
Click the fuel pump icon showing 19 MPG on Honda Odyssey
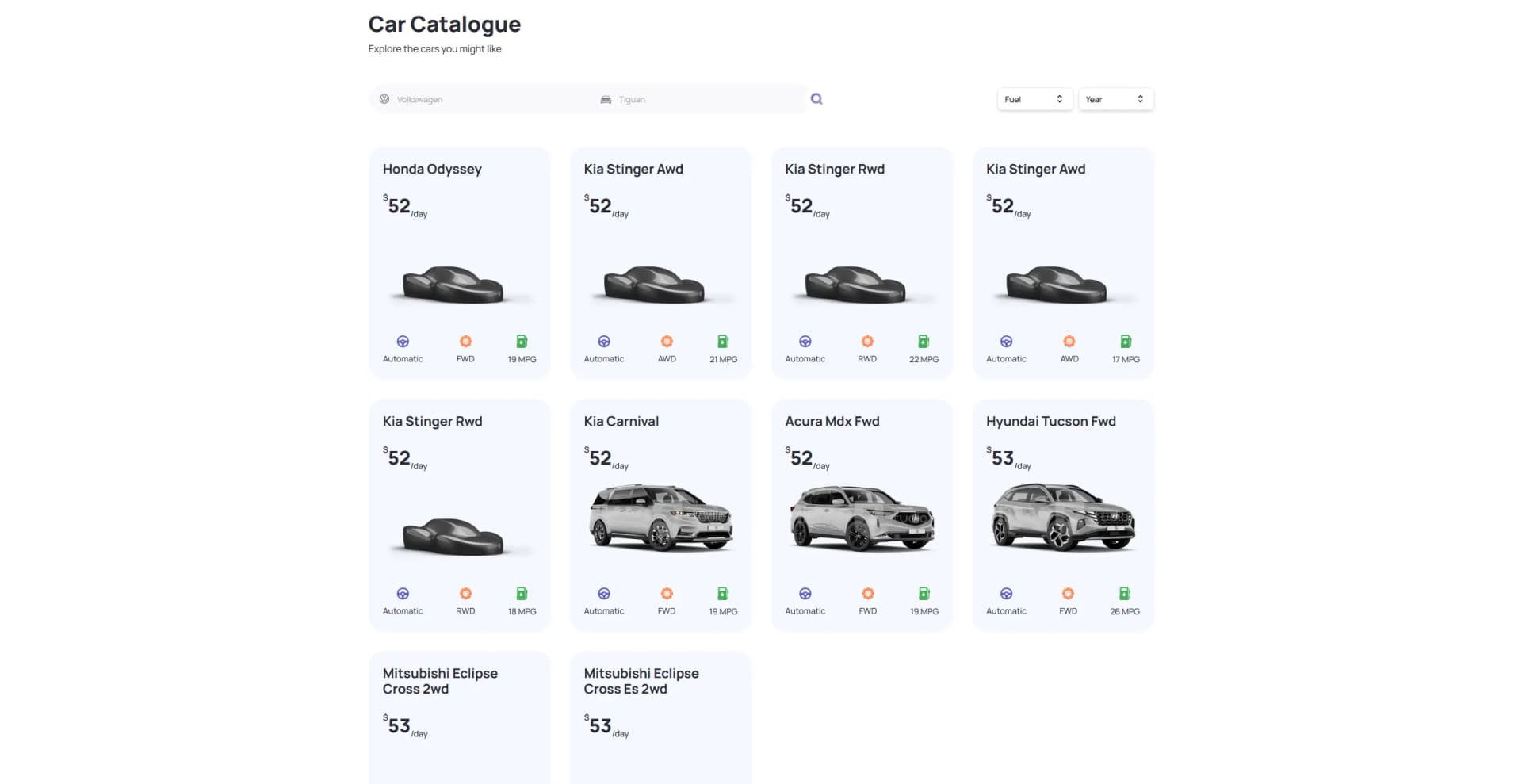point(522,341)
